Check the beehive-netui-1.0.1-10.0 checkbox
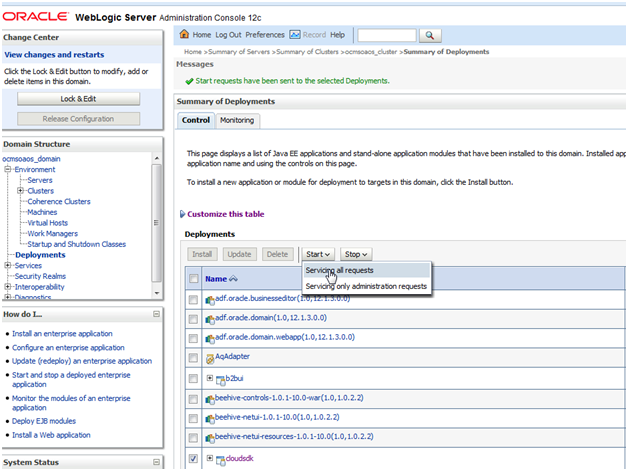This screenshot has height=471, width=628. [193, 419]
